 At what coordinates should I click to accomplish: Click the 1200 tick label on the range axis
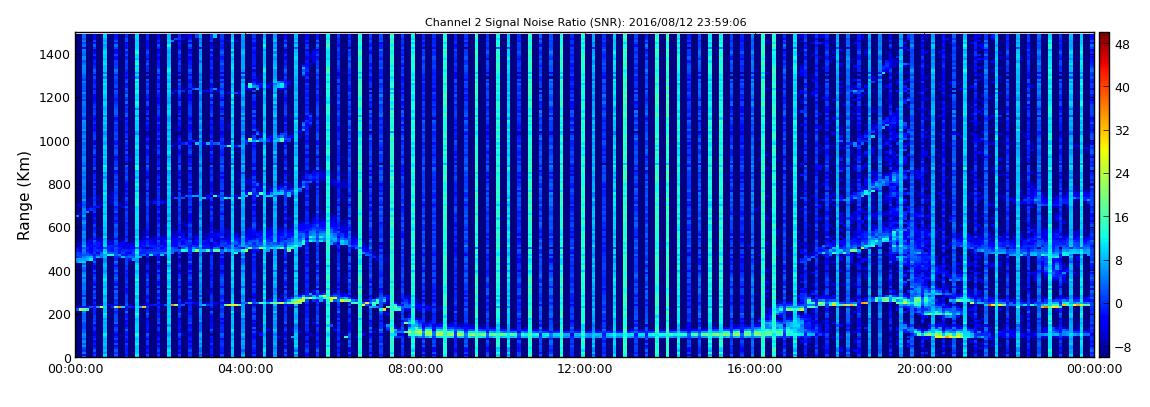56,98
